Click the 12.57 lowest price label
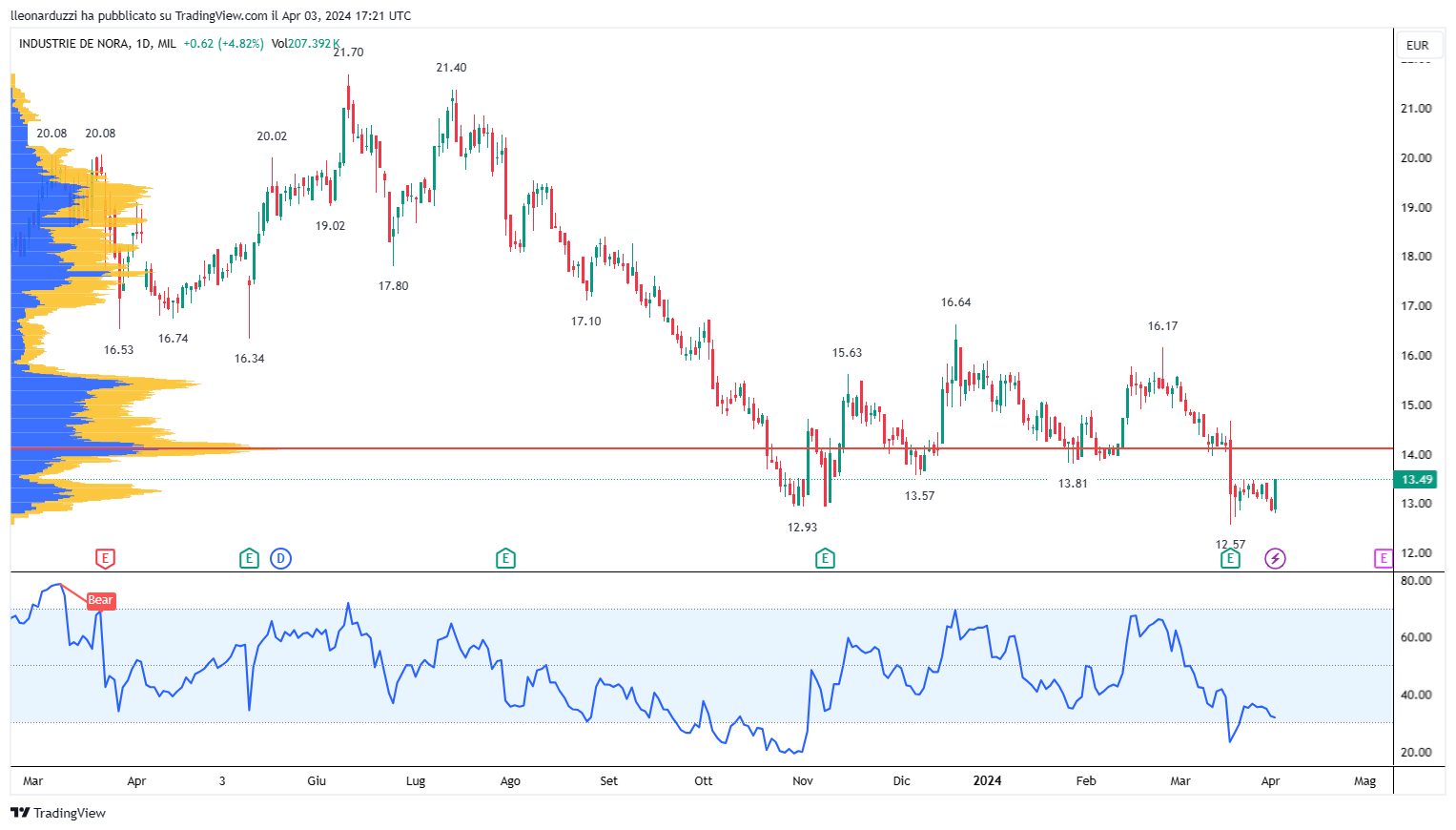The height and width of the screenshot is (830, 1456). (1230, 545)
